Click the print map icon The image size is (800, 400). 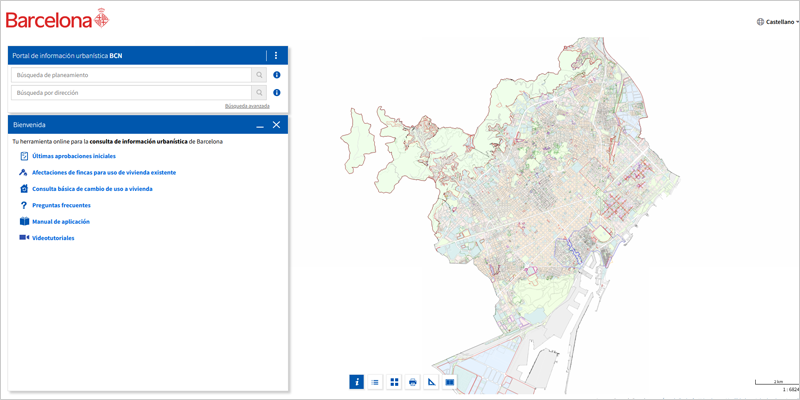(x=413, y=382)
